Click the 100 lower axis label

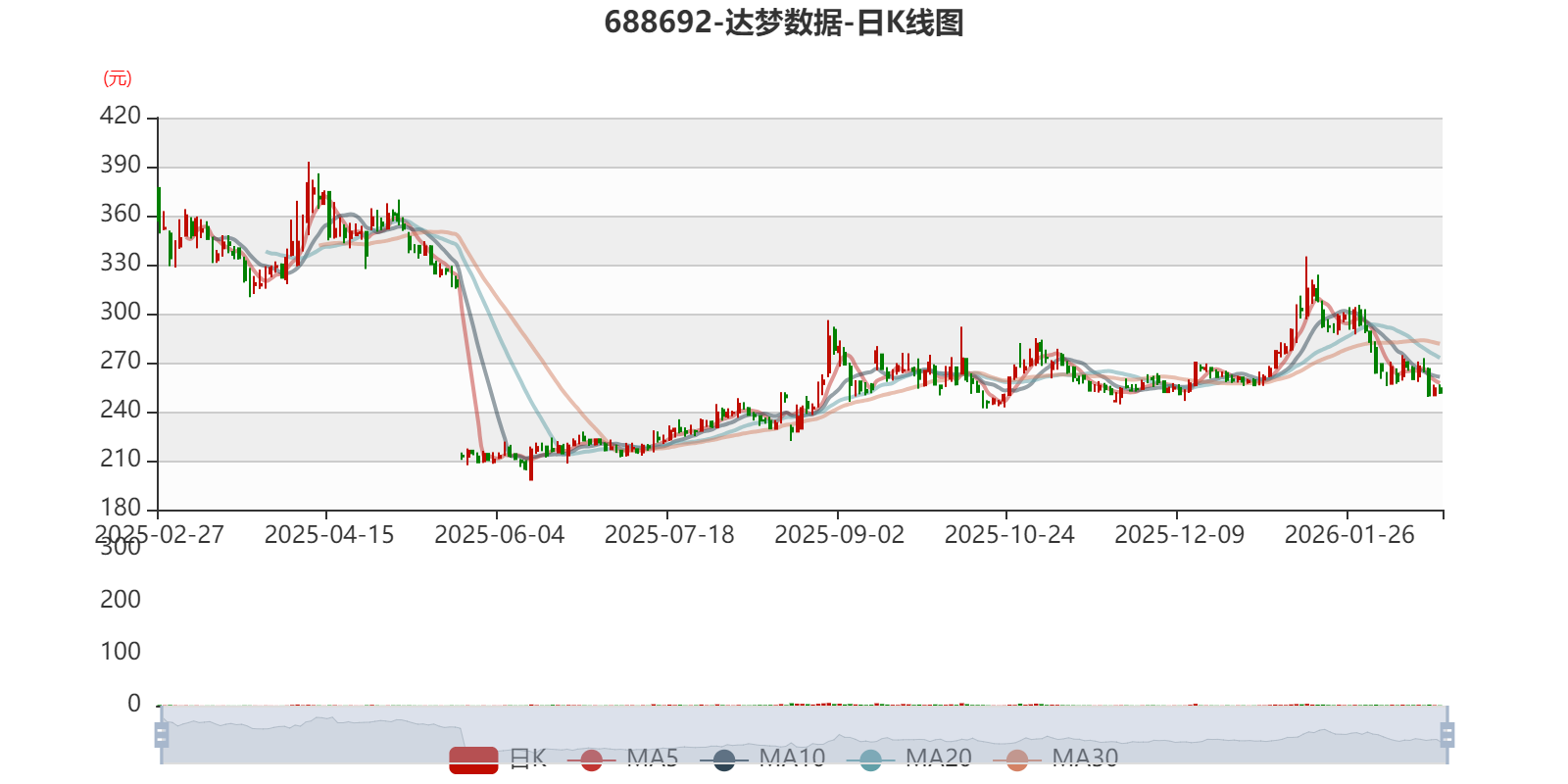(121, 652)
